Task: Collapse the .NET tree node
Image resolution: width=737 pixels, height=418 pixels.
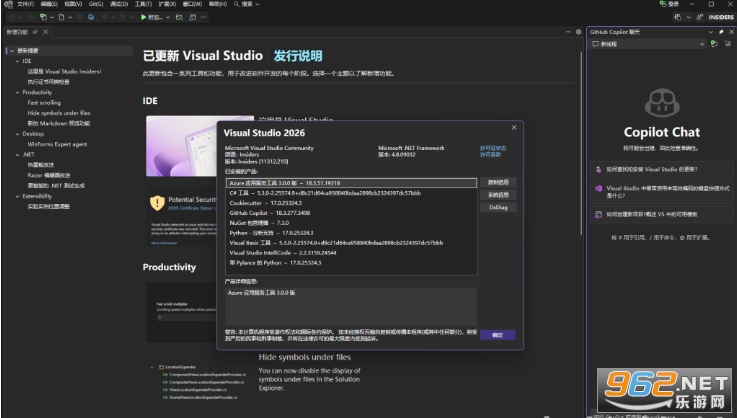Action: 17,155
